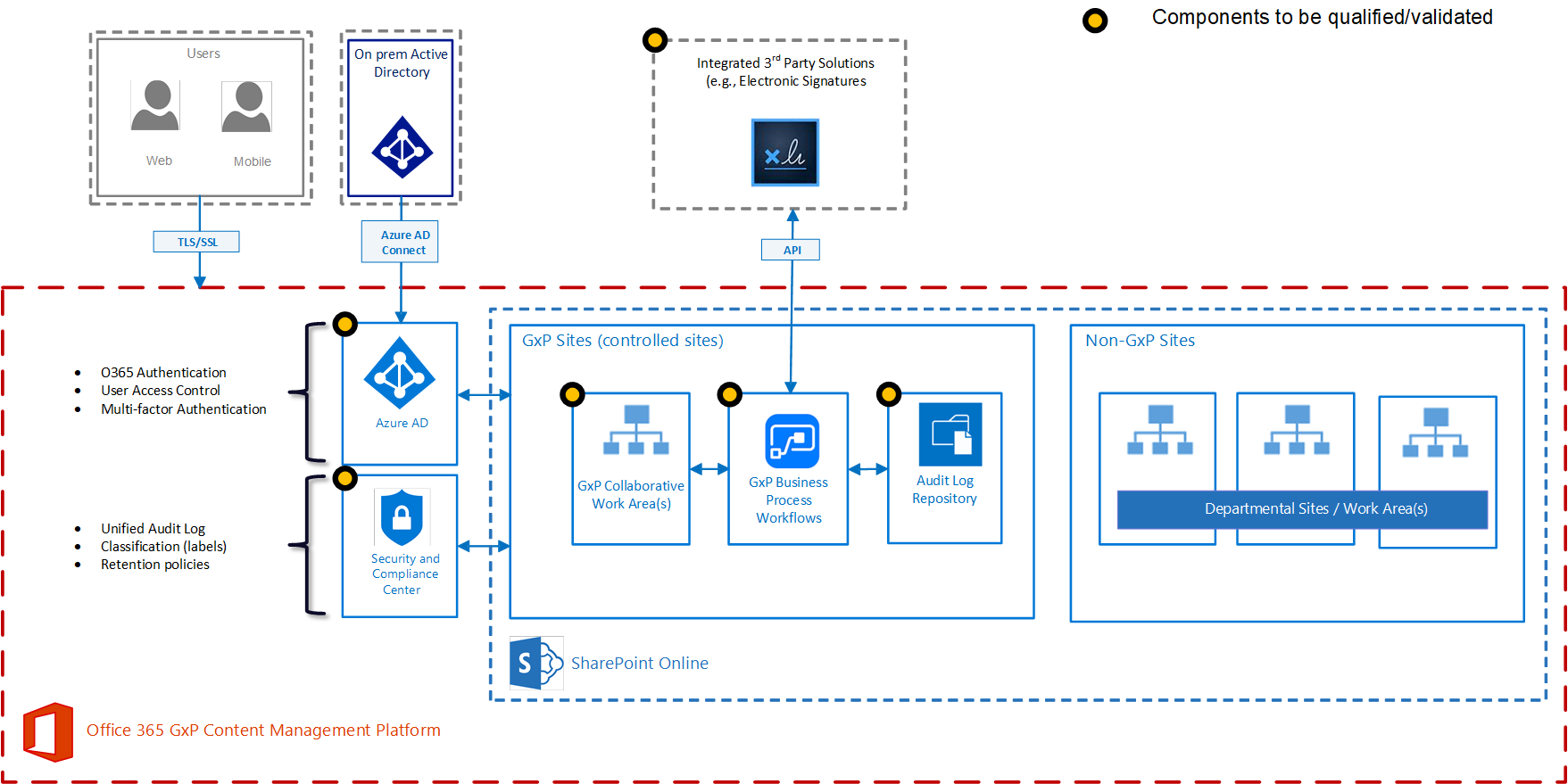Select the On prem Active Directory diamond icon

[402, 147]
